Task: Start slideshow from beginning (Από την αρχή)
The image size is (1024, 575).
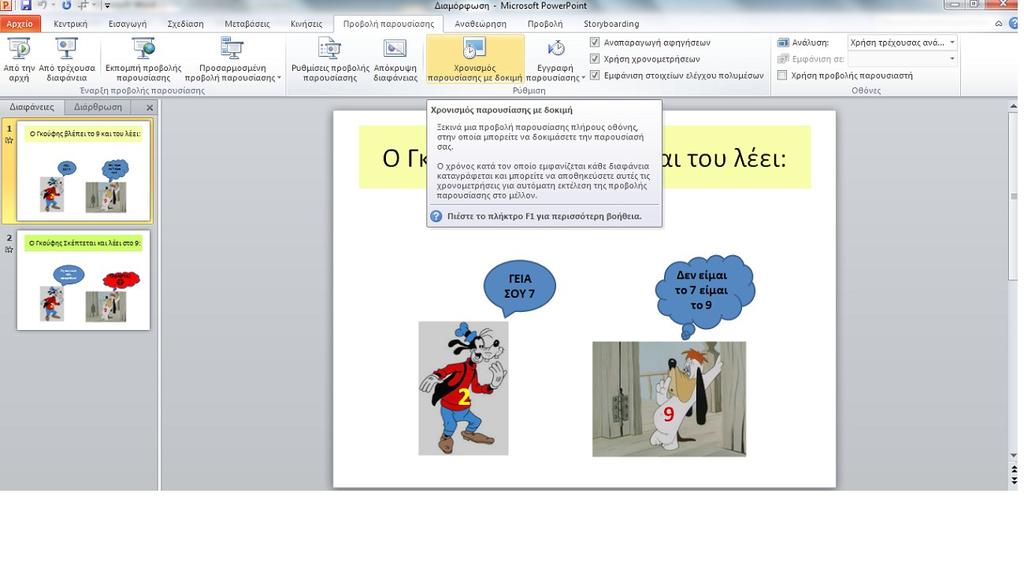Action: coord(19,59)
